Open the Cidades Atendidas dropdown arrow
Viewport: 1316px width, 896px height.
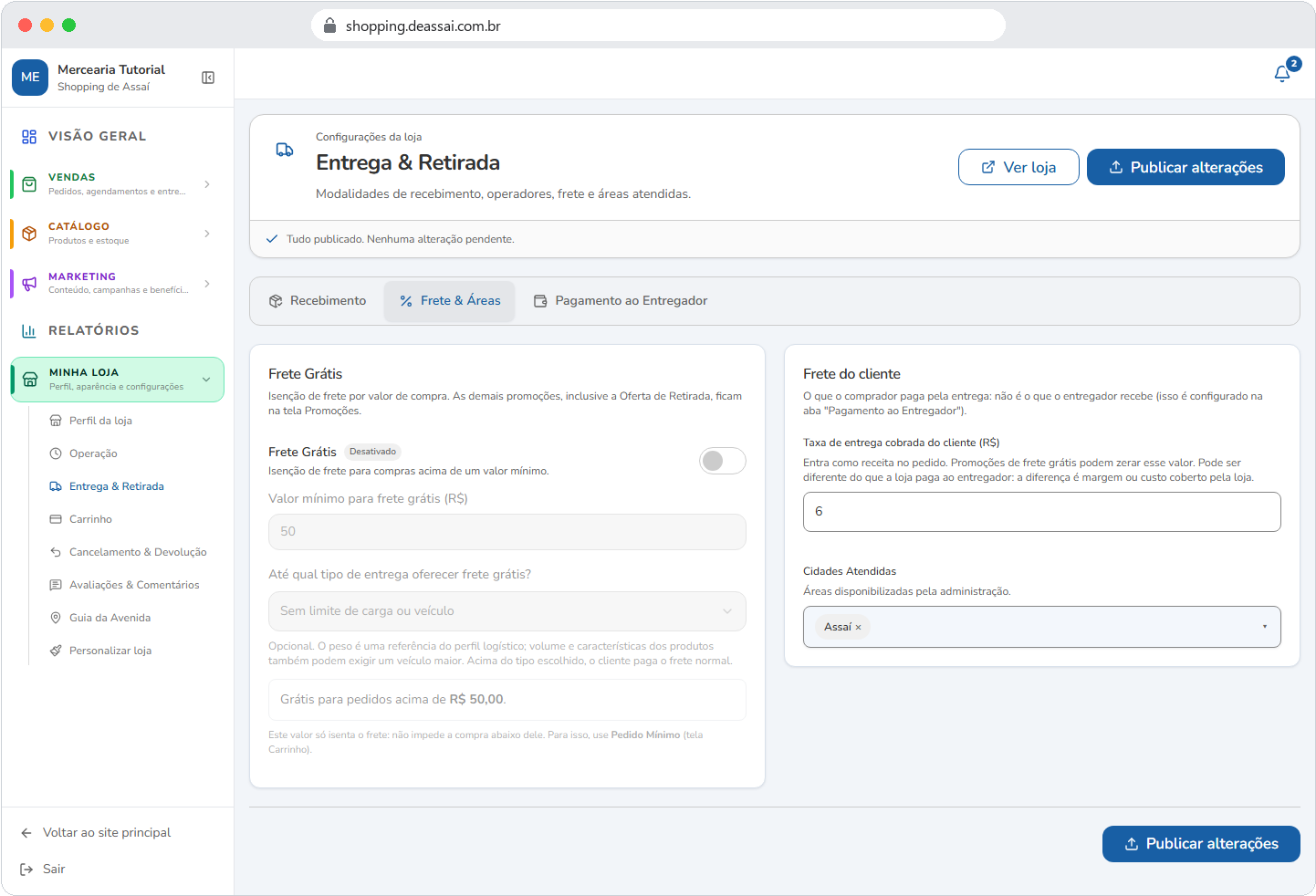(1265, 627)
